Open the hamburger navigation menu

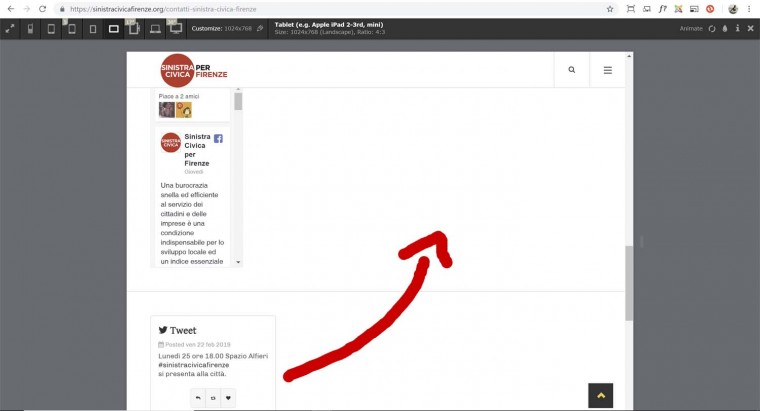click(607, 70)
